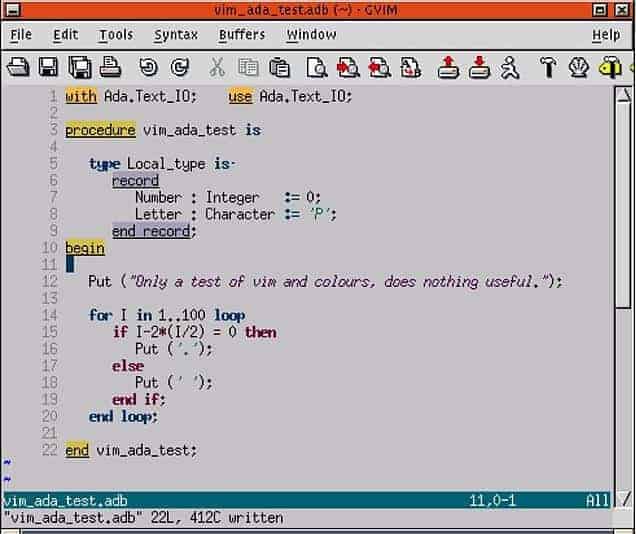Place the cursor on the 'end vim_ada_test;' line

tap(131, 450)
